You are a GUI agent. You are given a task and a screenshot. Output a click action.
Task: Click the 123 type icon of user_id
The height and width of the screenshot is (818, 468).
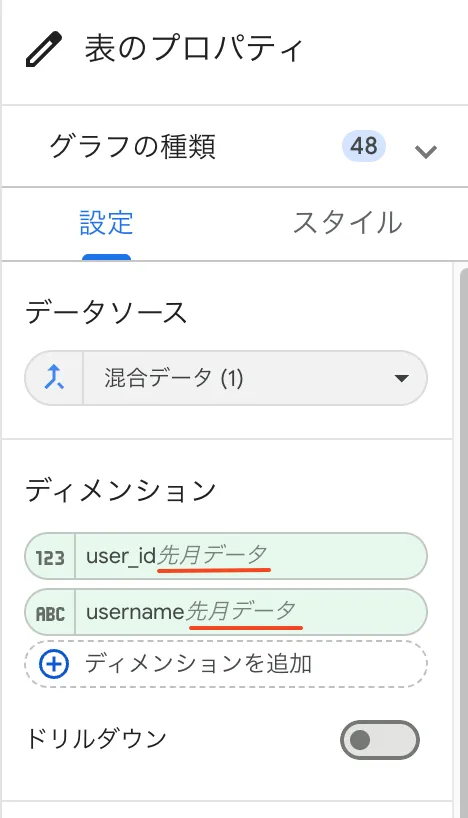pyautogui.click(x=50, y=557)
